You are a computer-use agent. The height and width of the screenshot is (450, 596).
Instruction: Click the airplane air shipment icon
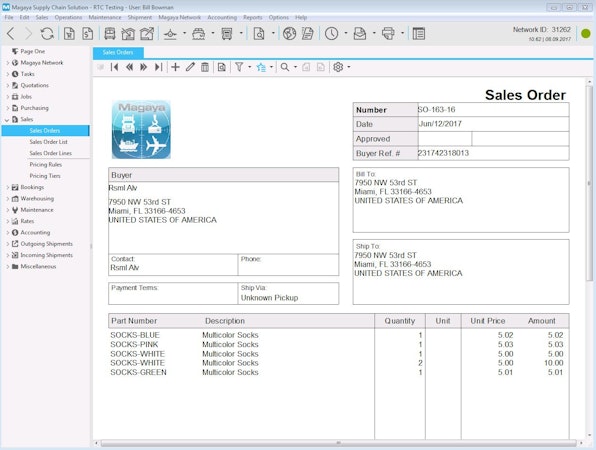click(170, 34)
